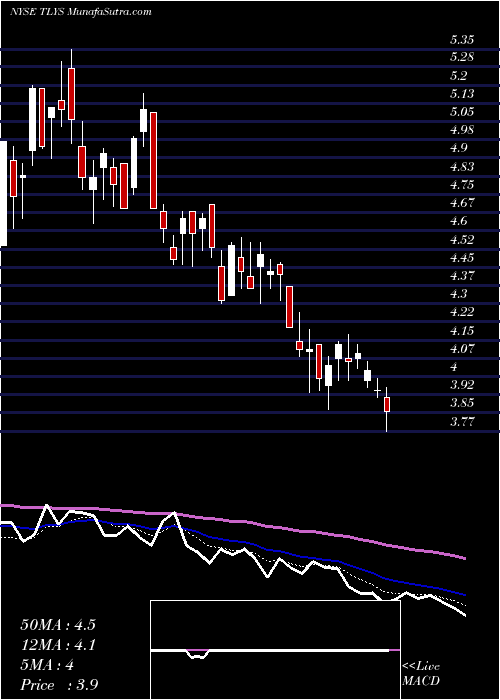500x700 pixels.
Task: Click the <<Live MACD label
Action: 421,674
